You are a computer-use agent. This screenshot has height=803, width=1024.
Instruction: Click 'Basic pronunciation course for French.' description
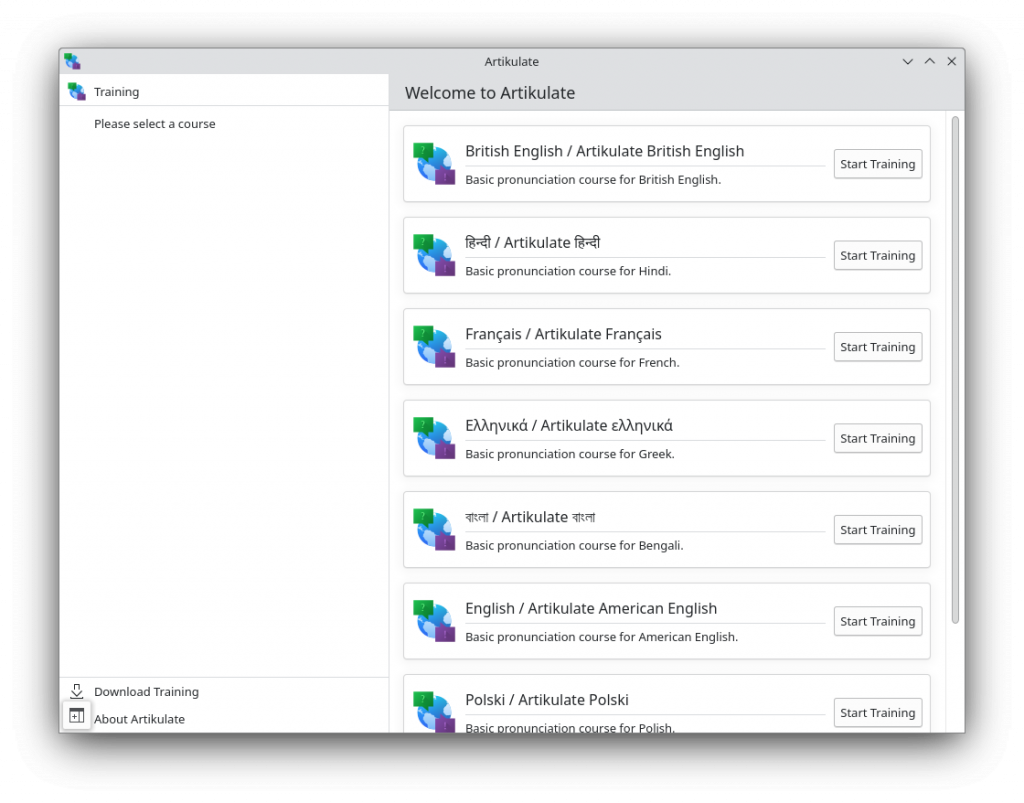coord(572,362)
